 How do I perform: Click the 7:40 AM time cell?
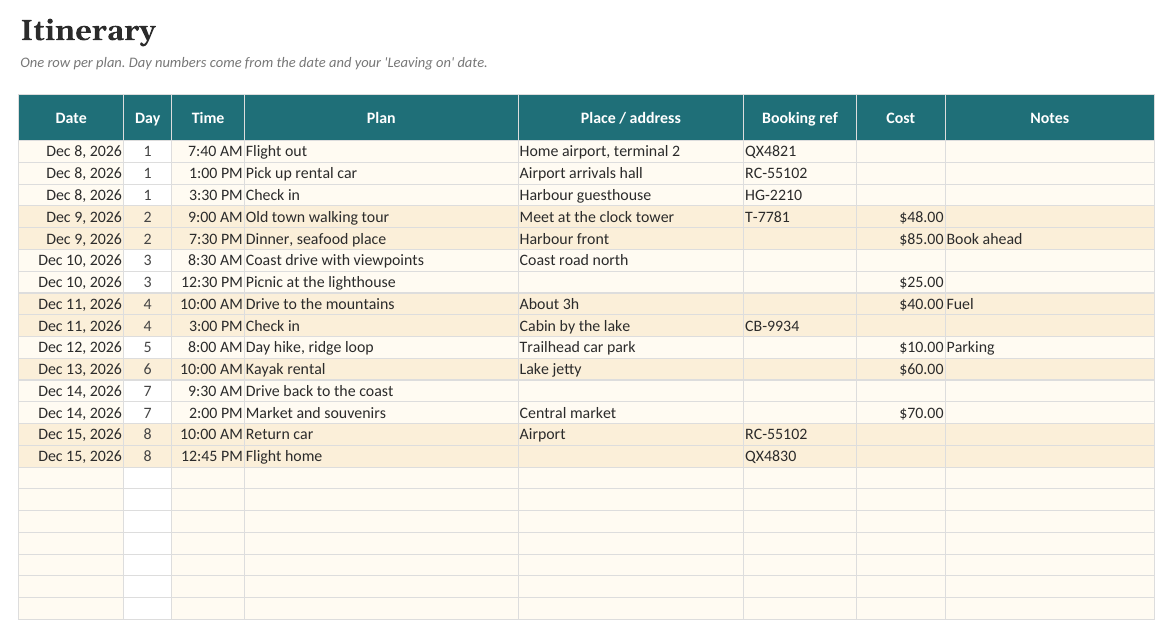coord(208,151)
